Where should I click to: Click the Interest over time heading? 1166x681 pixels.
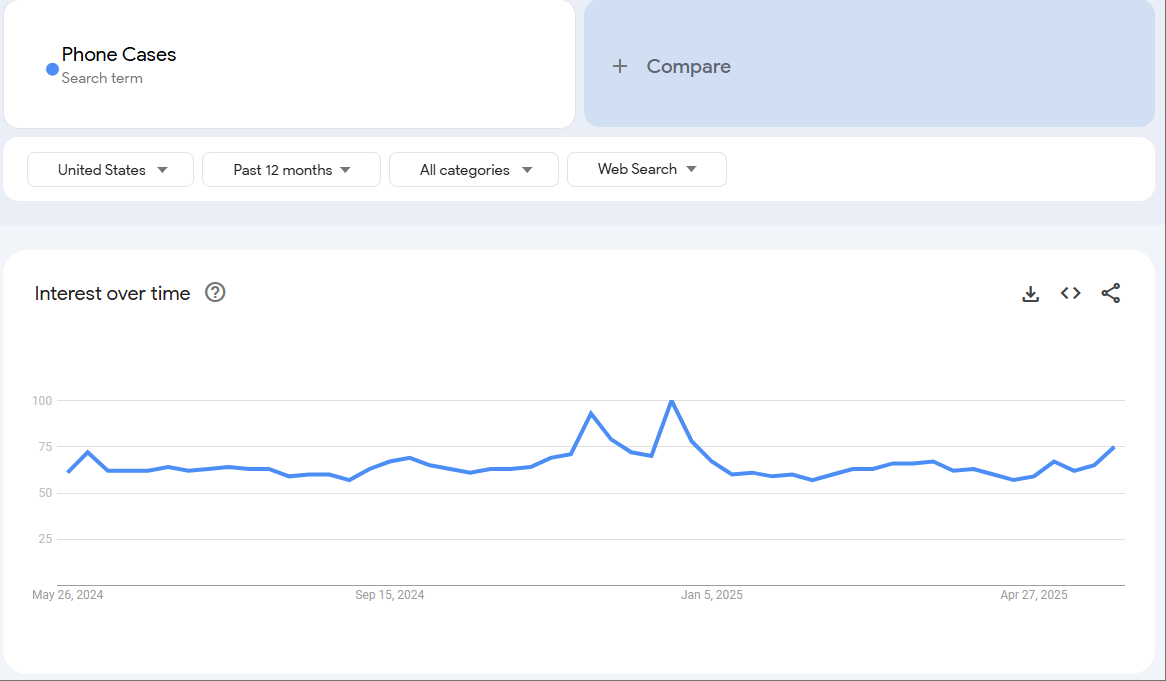tap(112, 293)
